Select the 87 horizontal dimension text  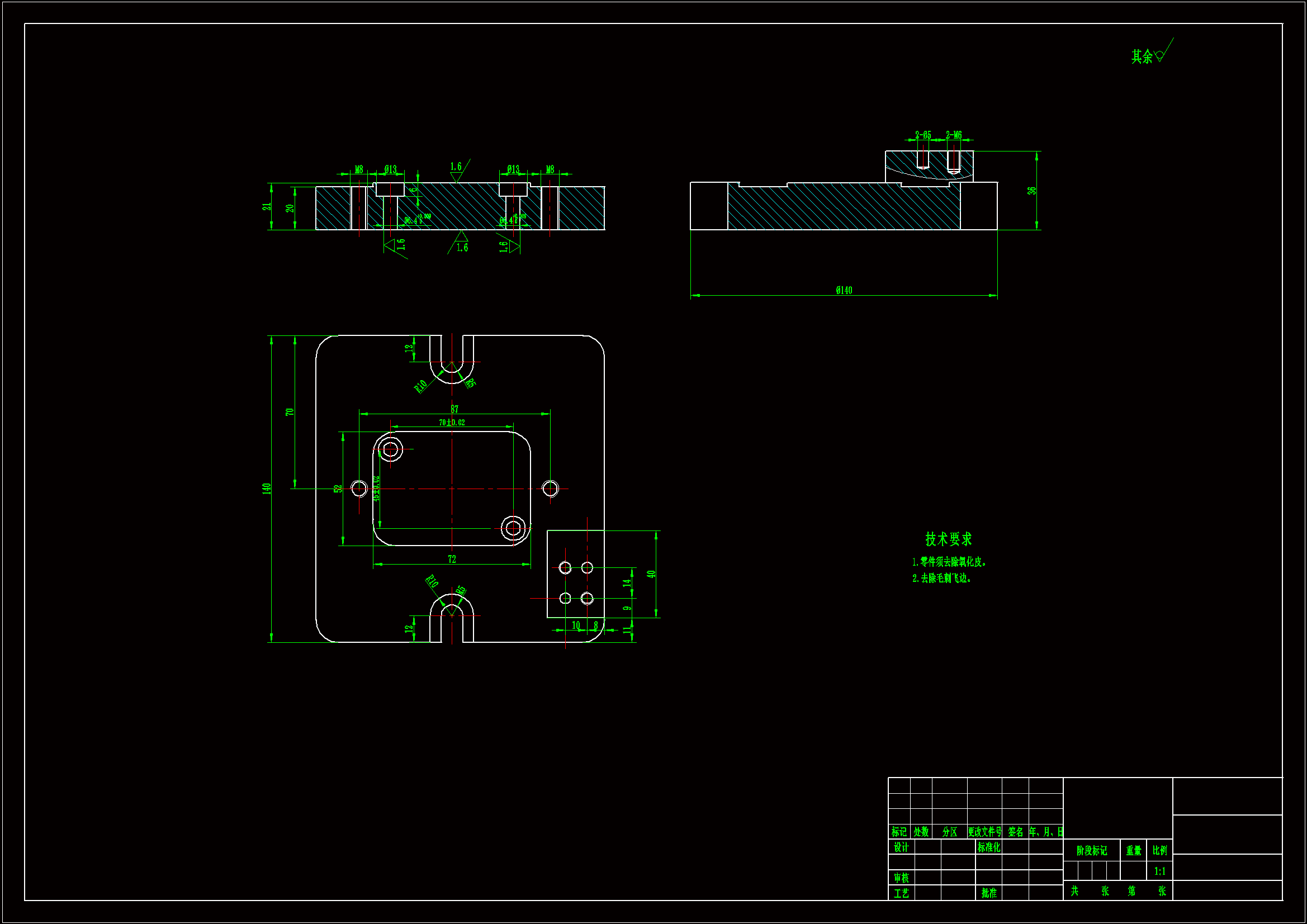[x=454, y=409]
